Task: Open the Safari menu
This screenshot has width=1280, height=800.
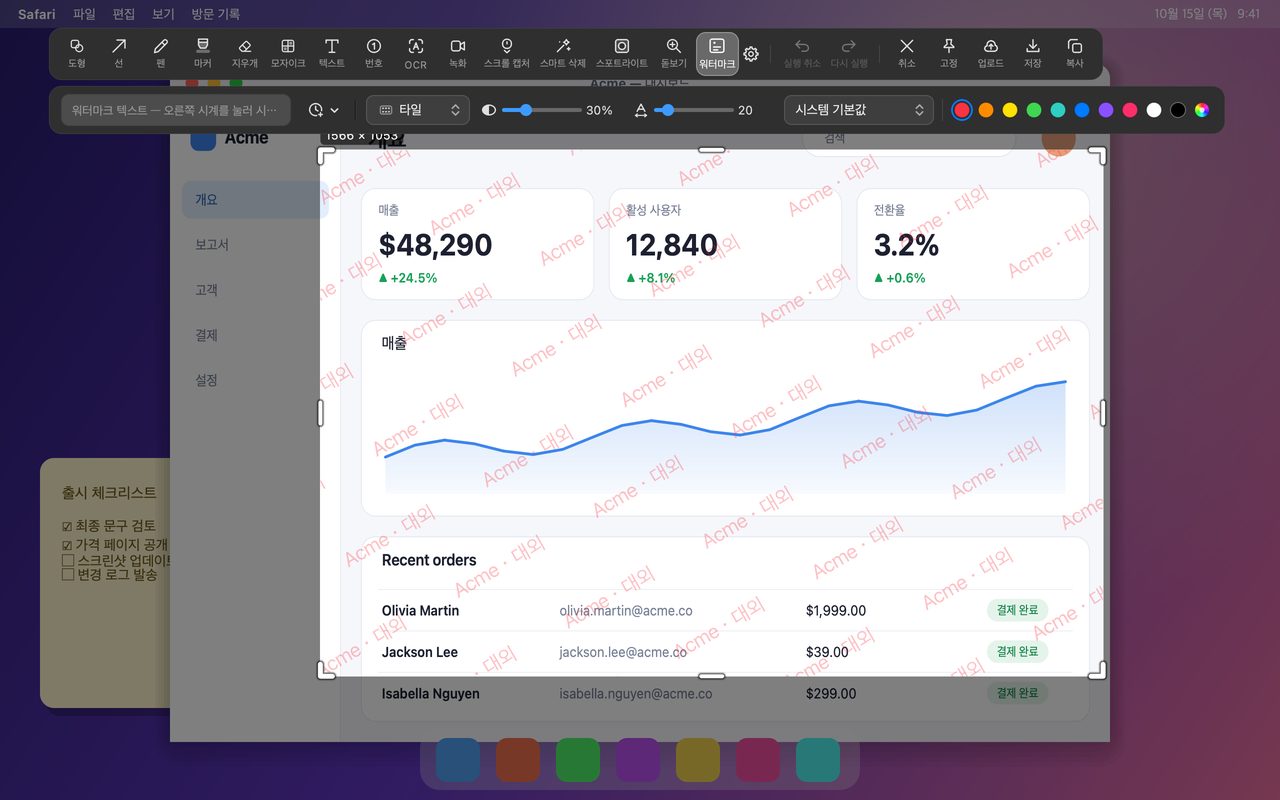Action: pyautogui.click(x=37, y=14)
